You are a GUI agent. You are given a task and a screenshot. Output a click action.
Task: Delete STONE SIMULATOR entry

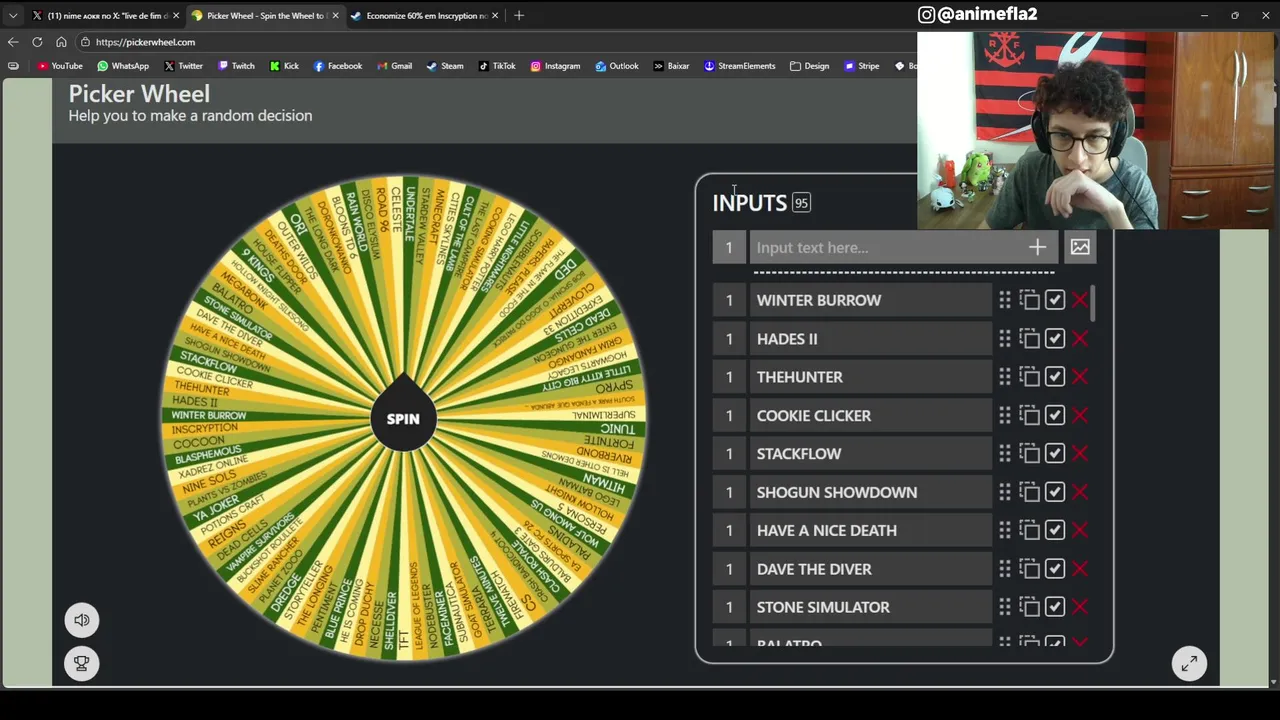coord(1080,607)
